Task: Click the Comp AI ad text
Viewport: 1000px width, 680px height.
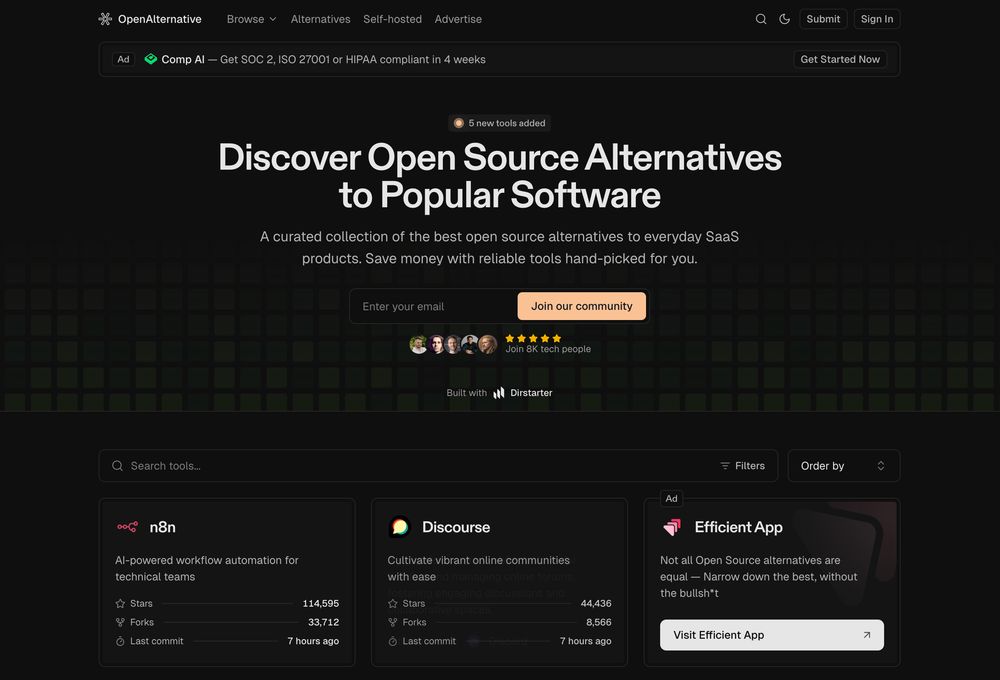Action: coord(323,59)
